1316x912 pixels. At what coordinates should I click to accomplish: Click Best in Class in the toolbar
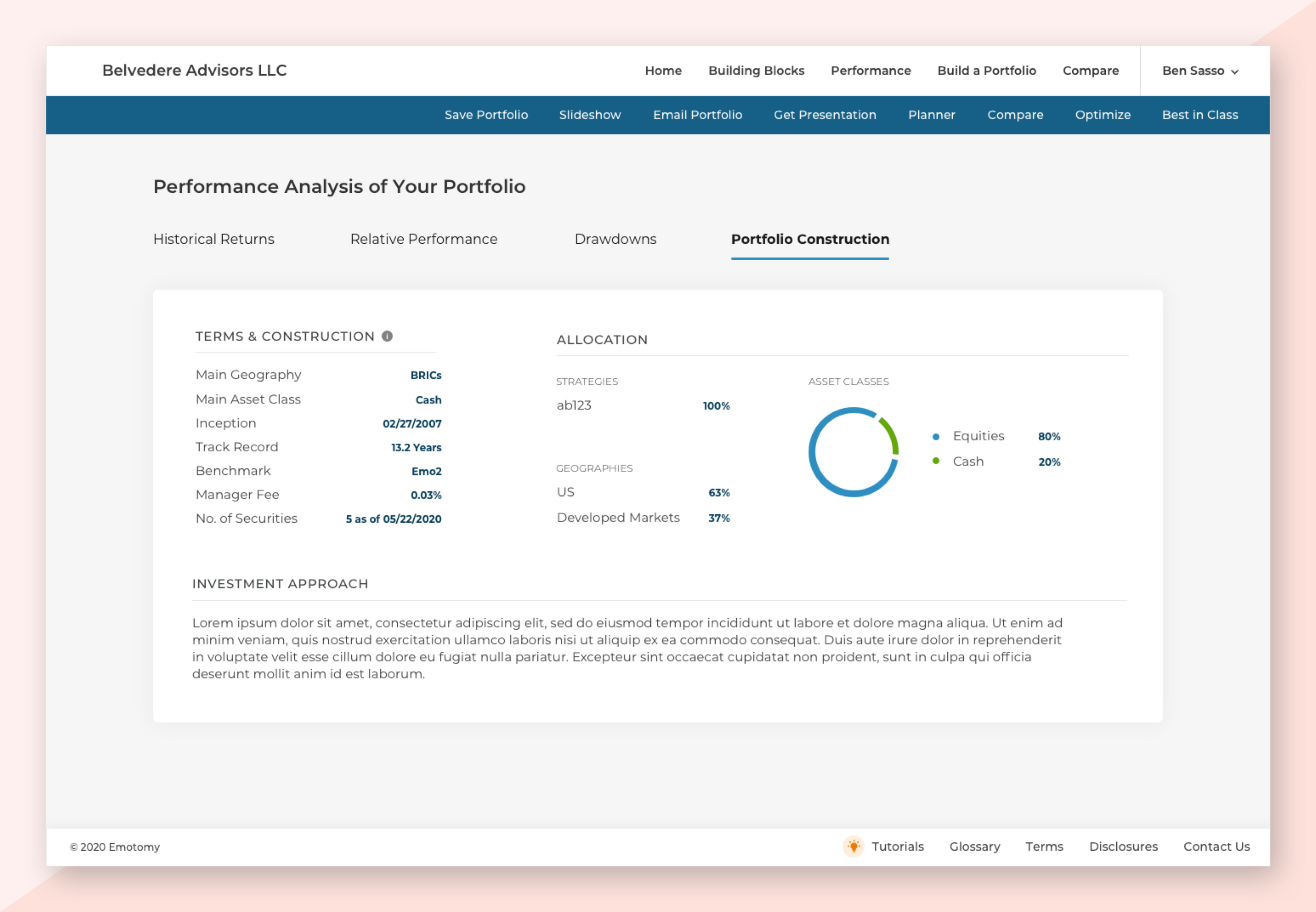click(1199, 115)
